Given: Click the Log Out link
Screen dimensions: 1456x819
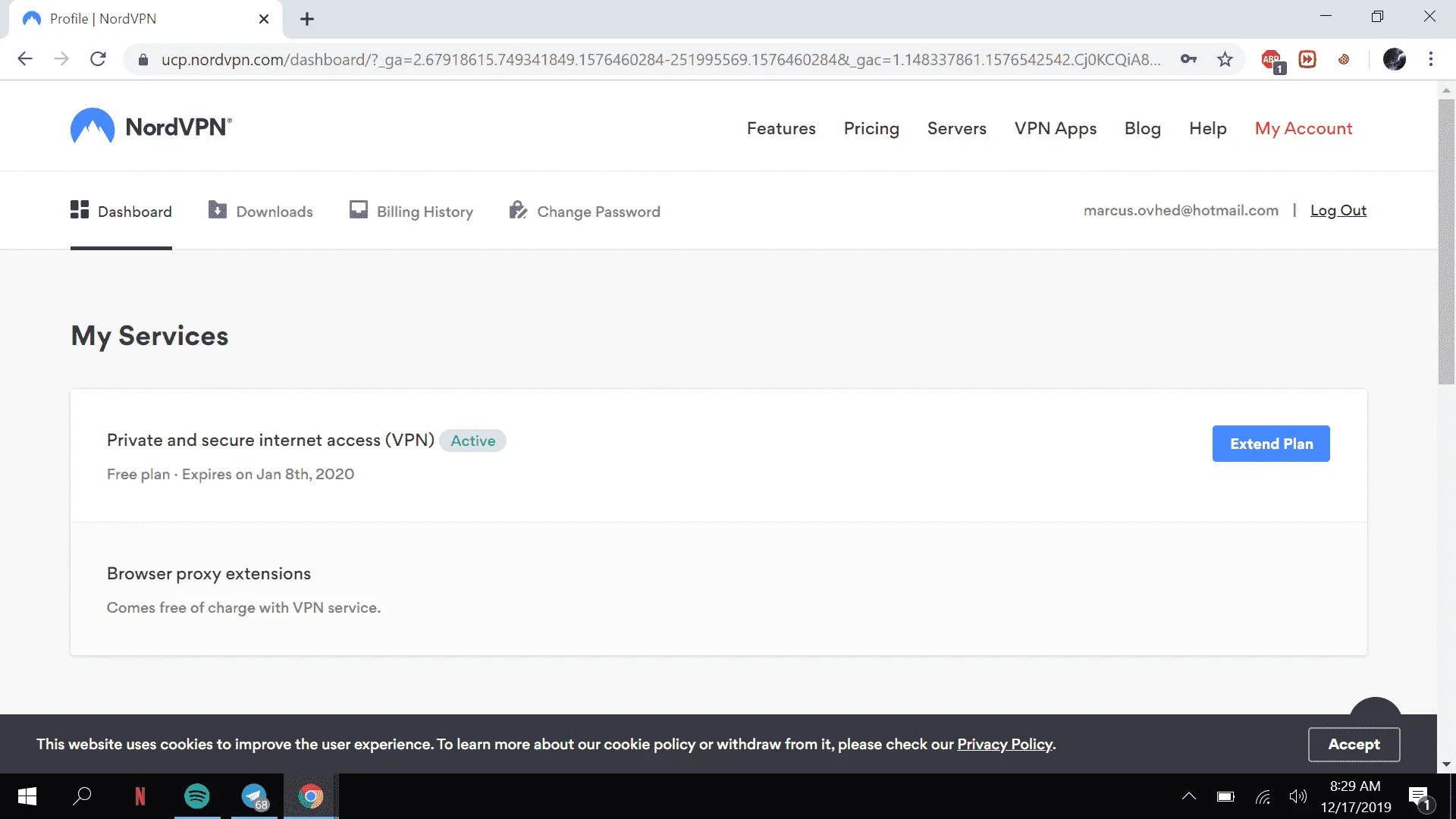Looking at the screenshot, I should coord(1338,210).
